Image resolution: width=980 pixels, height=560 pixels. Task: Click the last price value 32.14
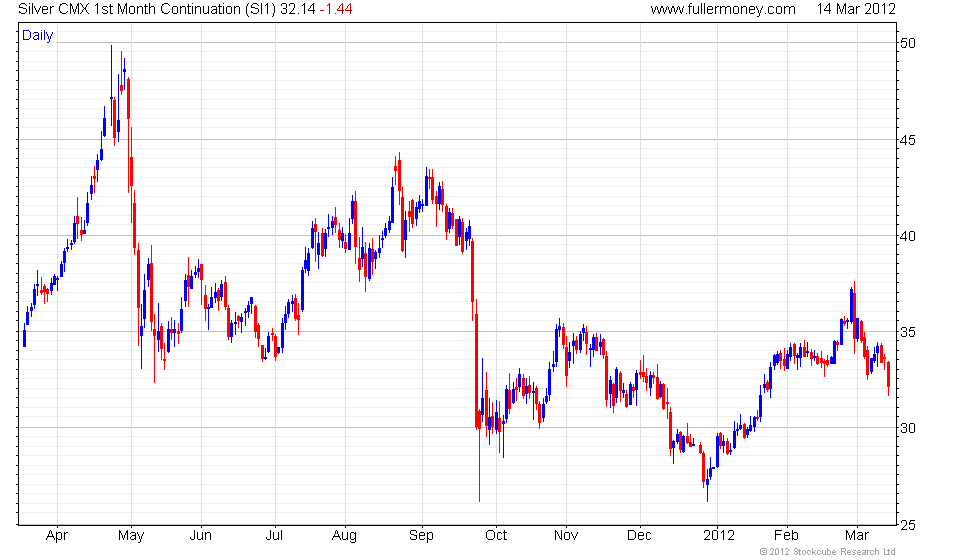tap(298, 9)
